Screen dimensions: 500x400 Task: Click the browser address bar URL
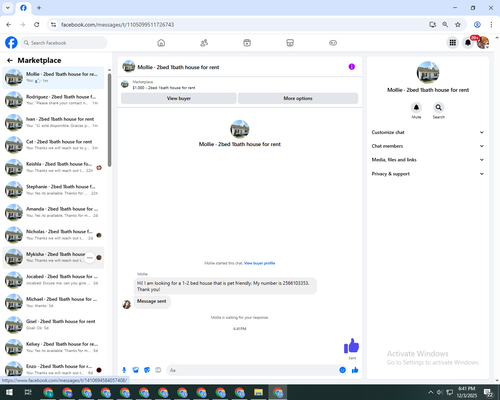pos(117,25)
